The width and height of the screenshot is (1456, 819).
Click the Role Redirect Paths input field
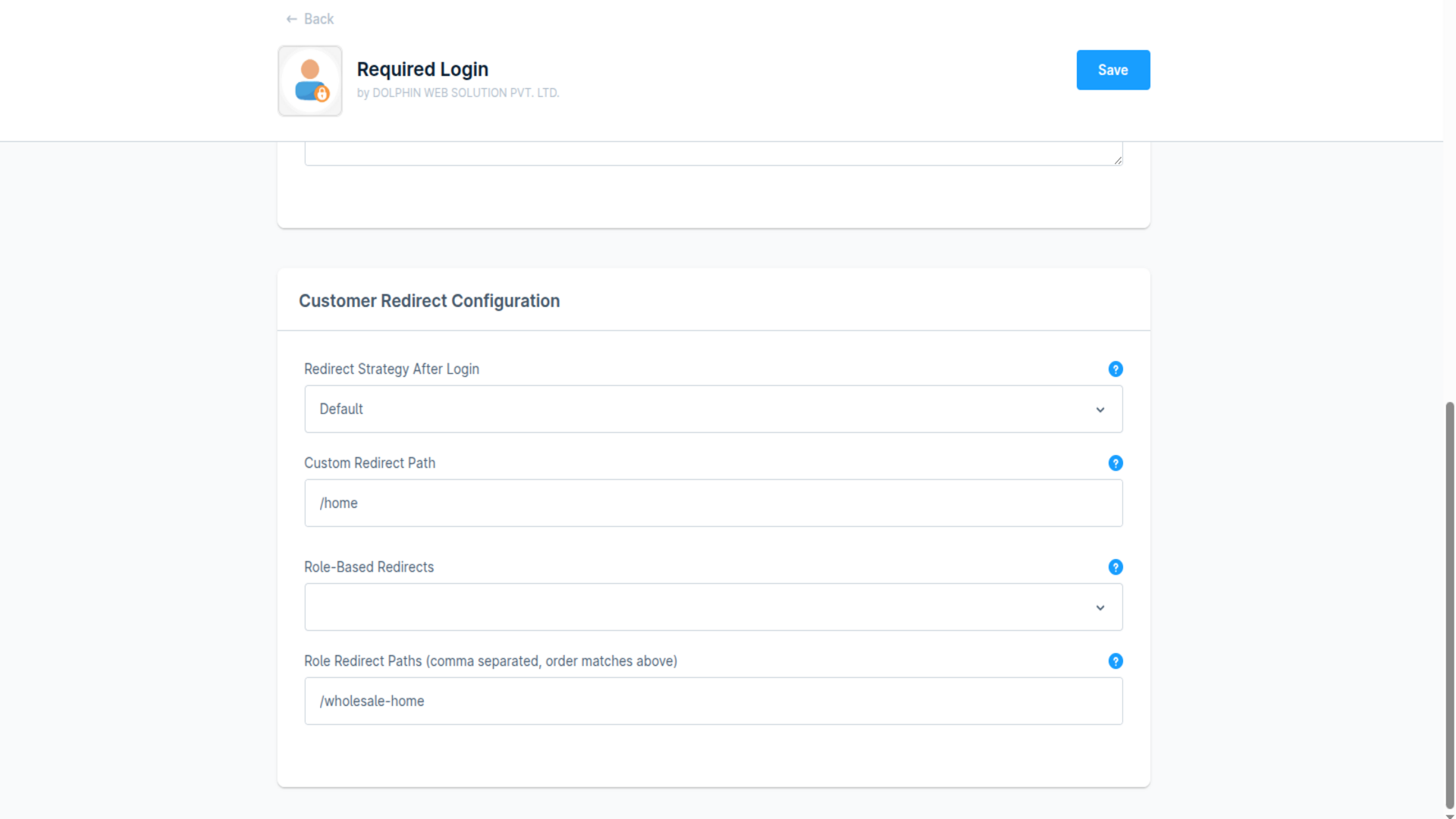(x=713, y=701)
